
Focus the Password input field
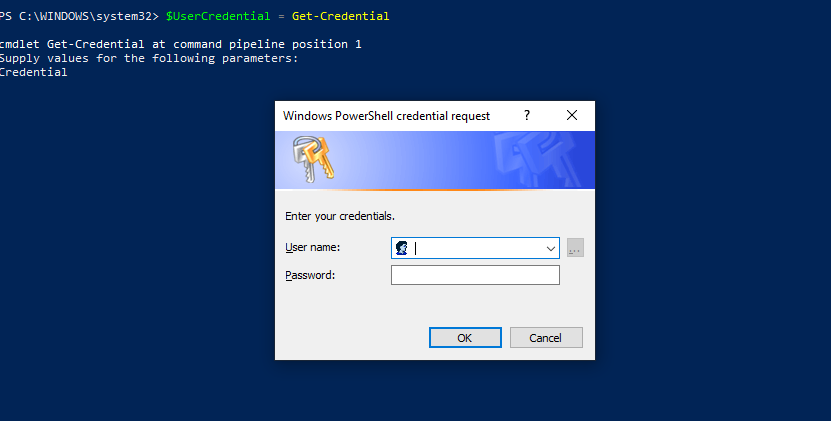pos(475,275)
